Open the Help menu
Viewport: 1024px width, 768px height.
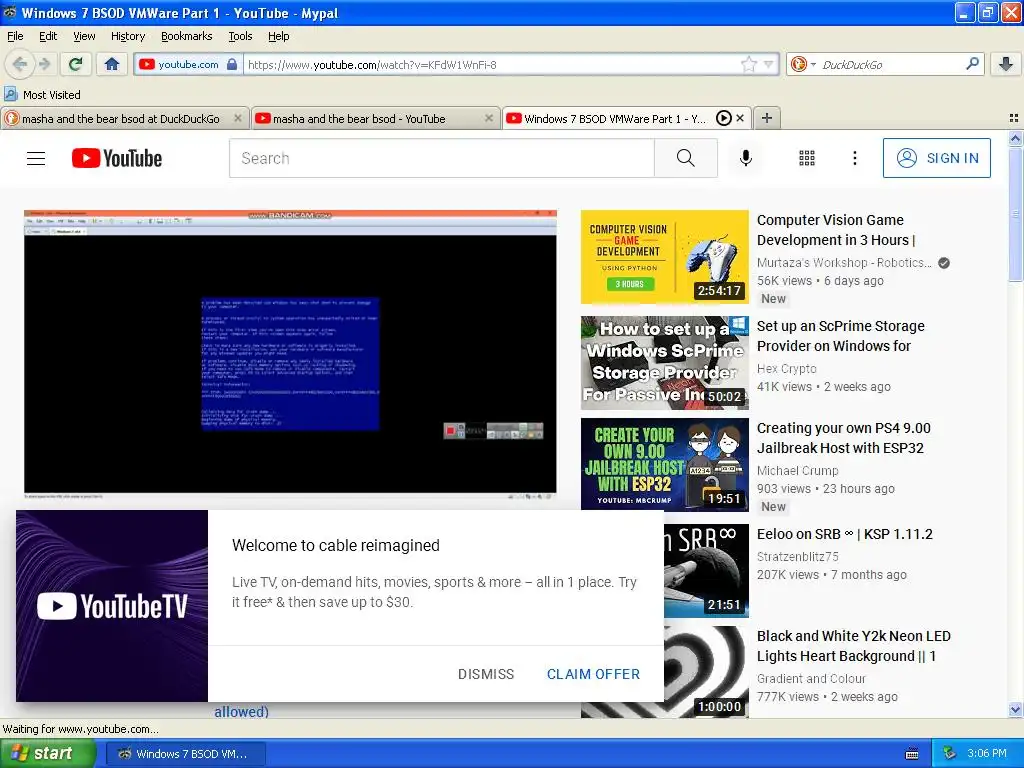tap(278, 36)
